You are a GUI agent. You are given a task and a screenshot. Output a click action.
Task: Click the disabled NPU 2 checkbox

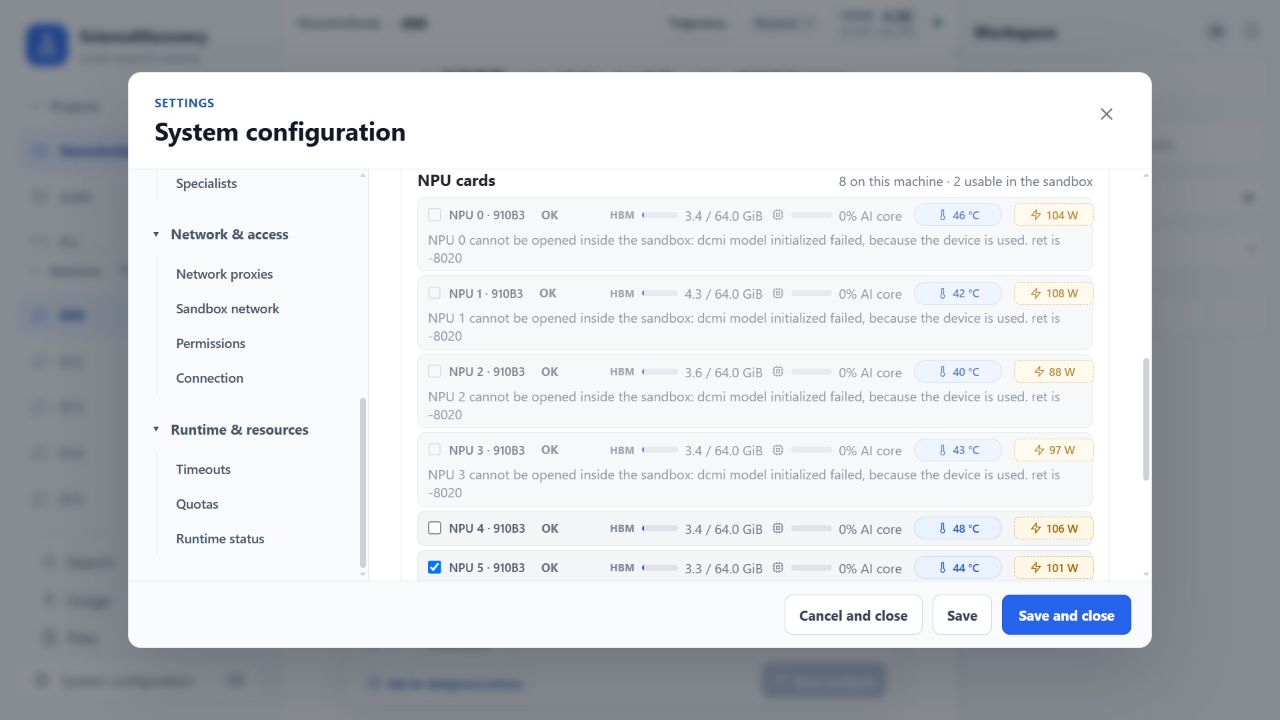click(434, 371)
